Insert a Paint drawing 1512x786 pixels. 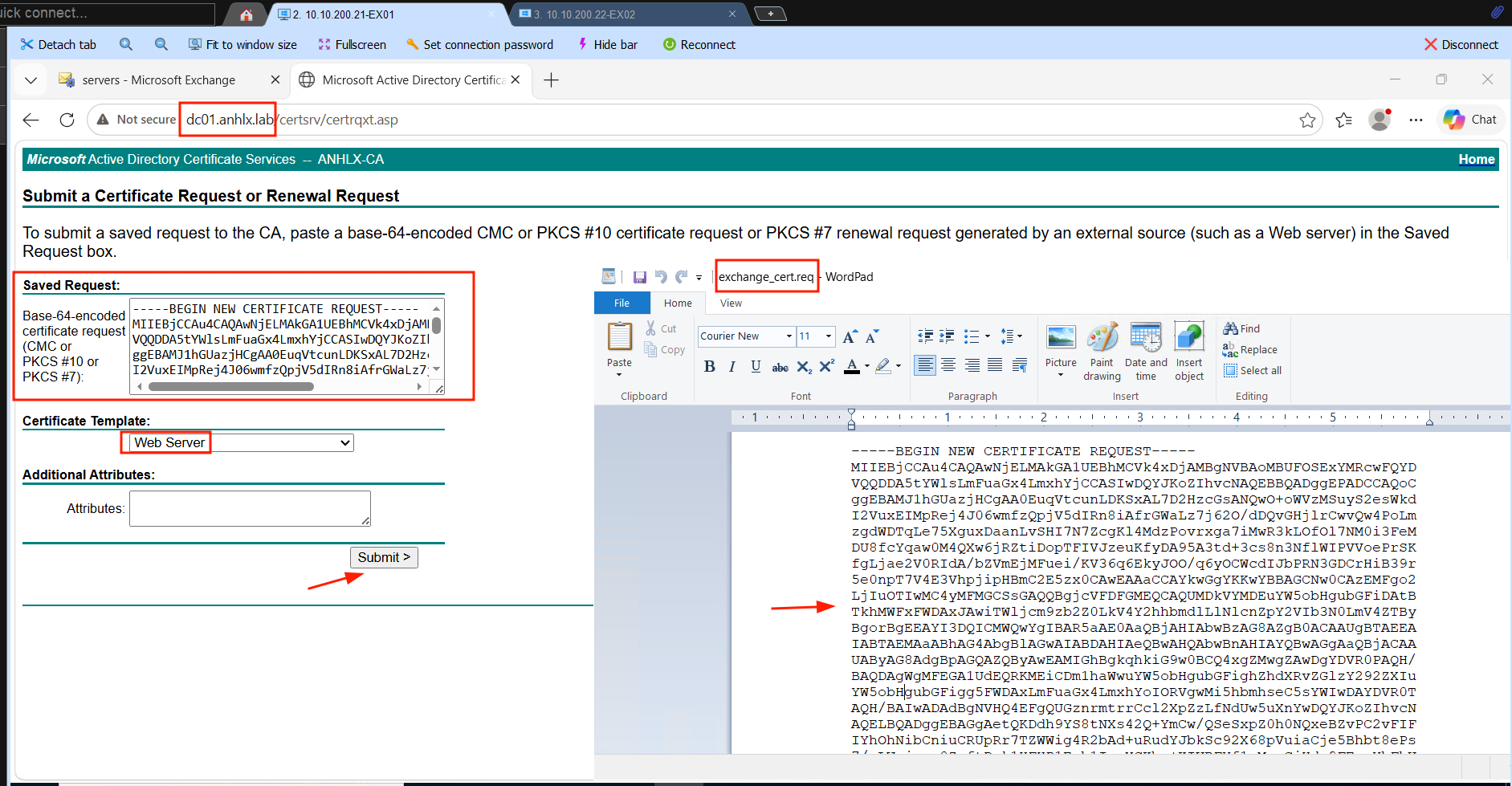pyautogui.click(x=1102, y=352)
